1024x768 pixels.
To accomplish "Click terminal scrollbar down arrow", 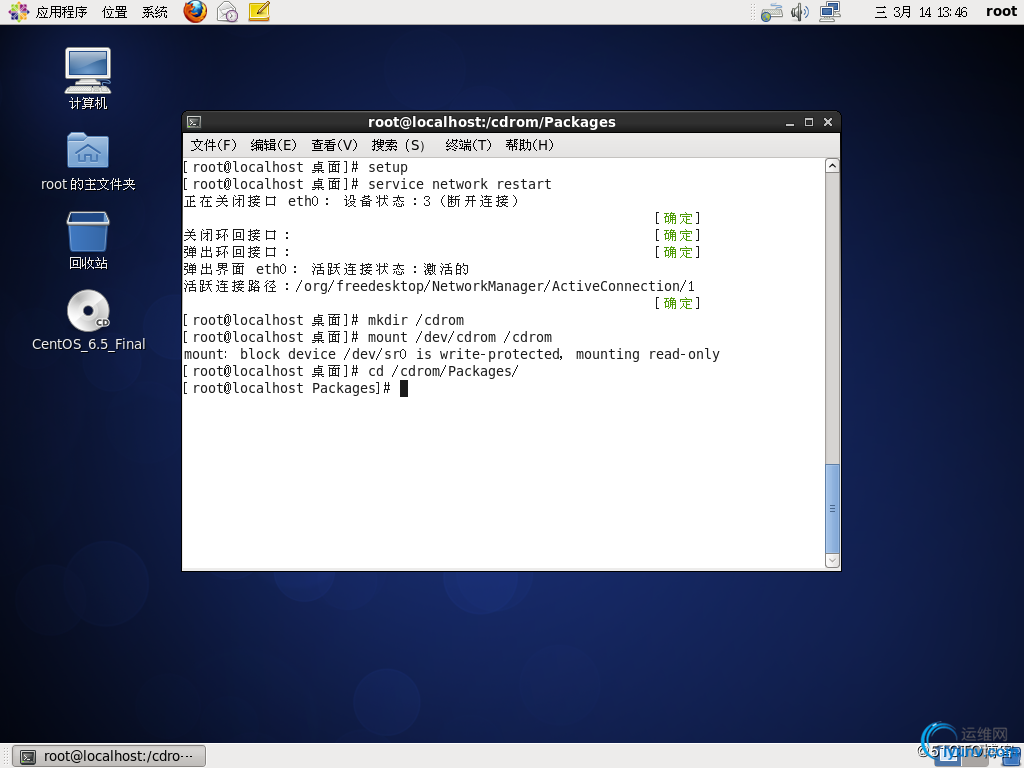I will (832, 560).
